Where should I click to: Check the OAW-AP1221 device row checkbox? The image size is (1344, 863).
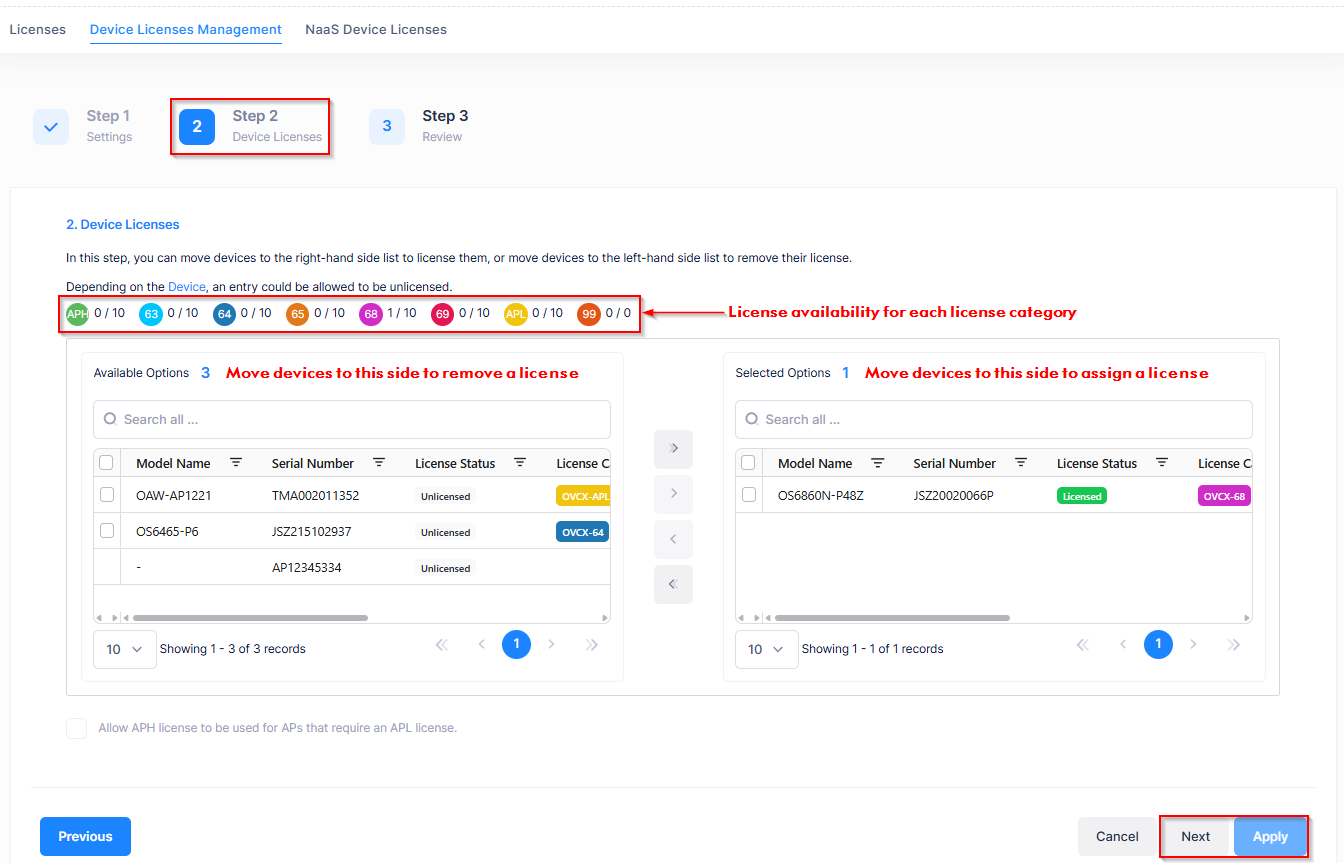(107, 495)
